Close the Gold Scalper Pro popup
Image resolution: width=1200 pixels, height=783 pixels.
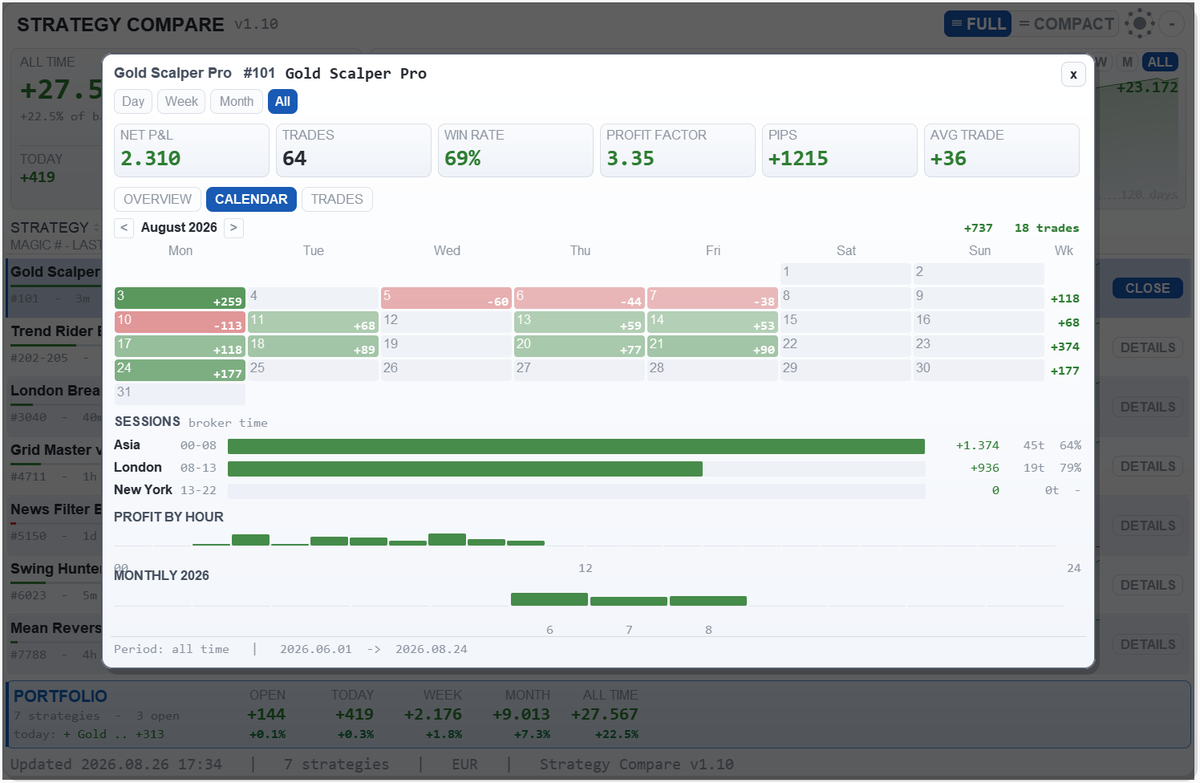(1073, 74)
